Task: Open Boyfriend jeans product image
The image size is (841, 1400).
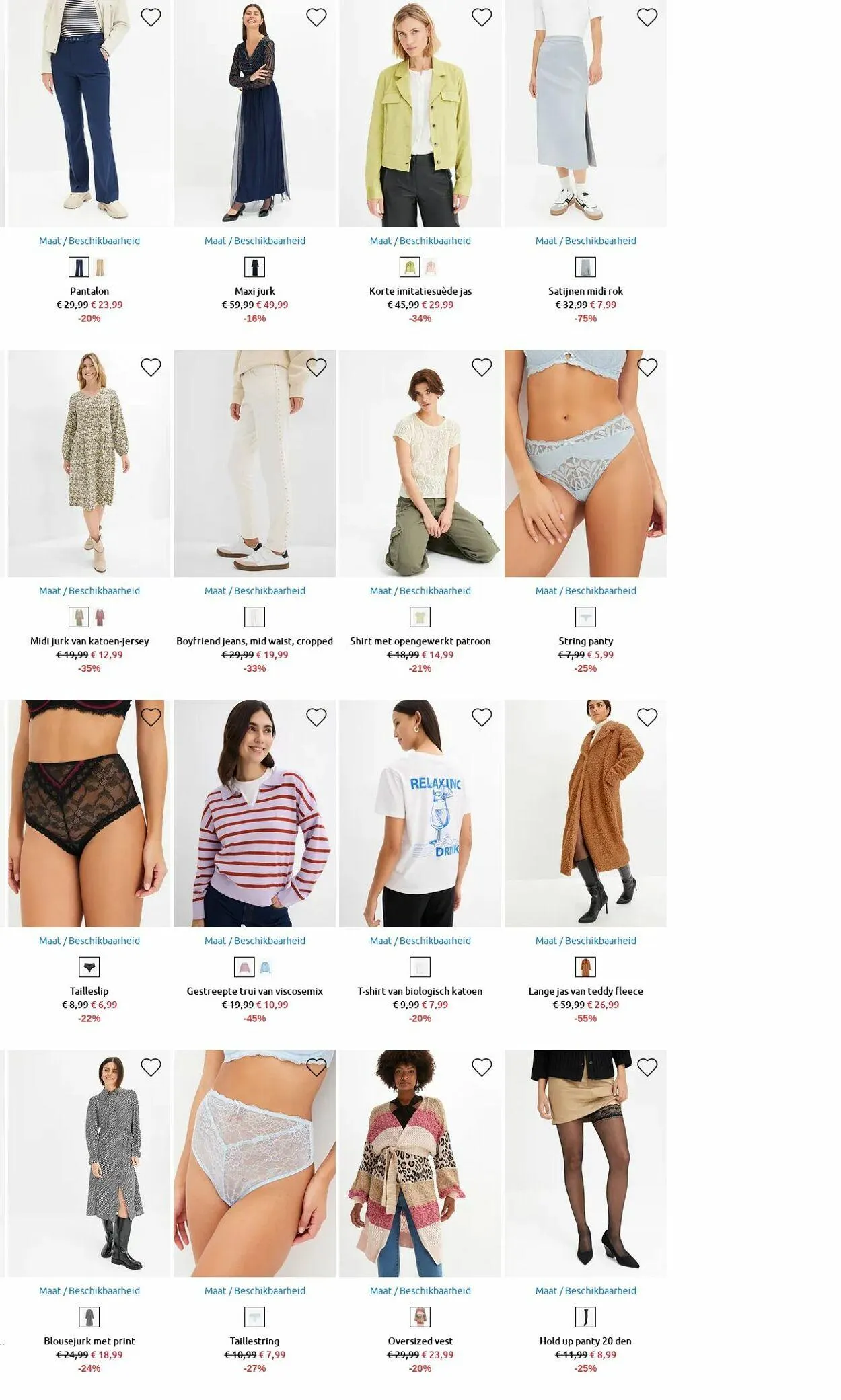Action: coord(254,463)
